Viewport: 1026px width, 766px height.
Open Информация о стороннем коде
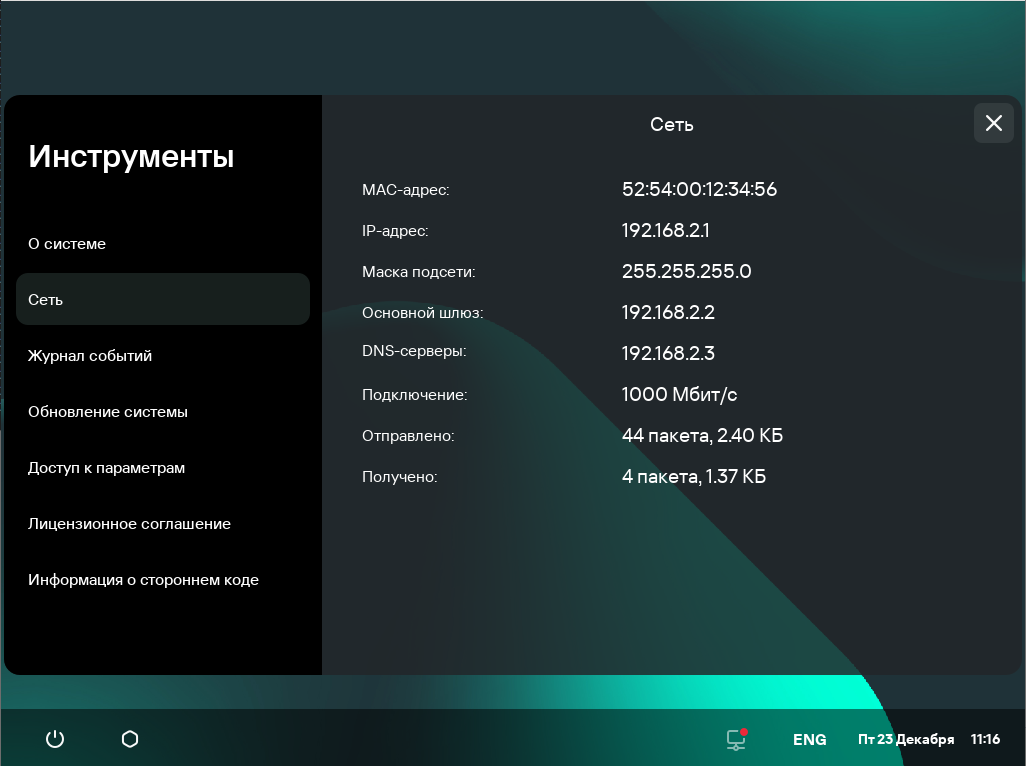coord(143,580)
